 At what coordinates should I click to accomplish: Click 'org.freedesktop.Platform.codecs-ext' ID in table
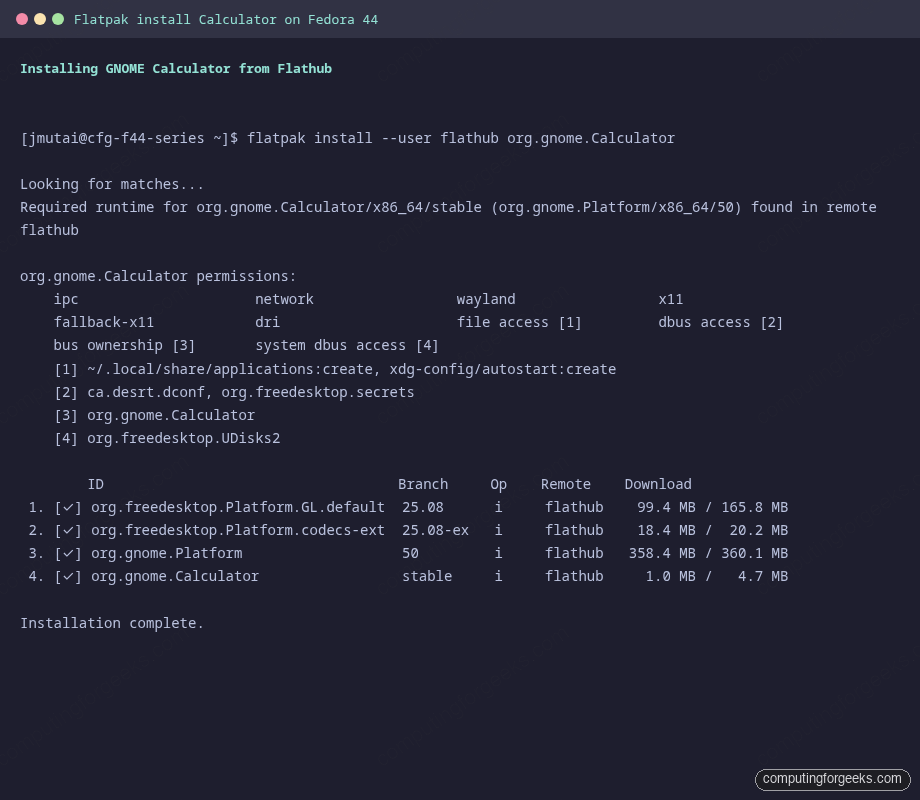tap(238, 530)
